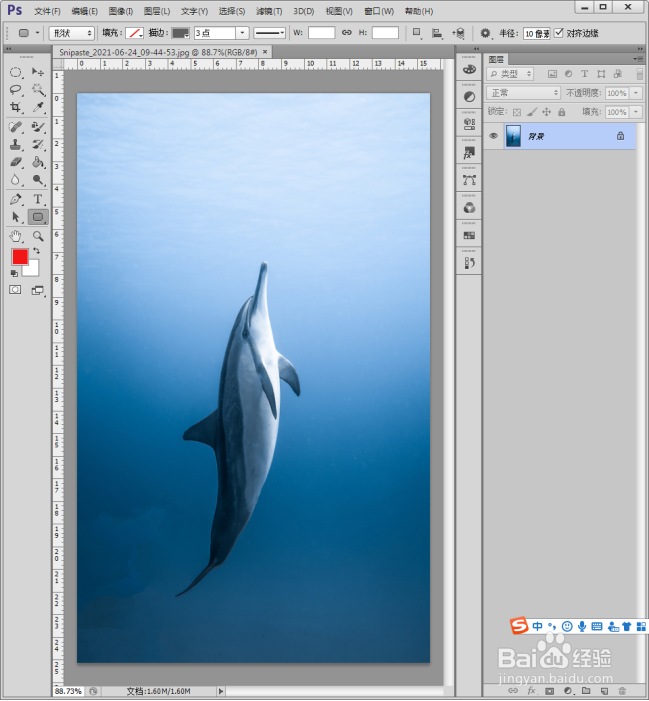Toggle pixel layer filter
The image size is (649, 701).
click(552, 74)
